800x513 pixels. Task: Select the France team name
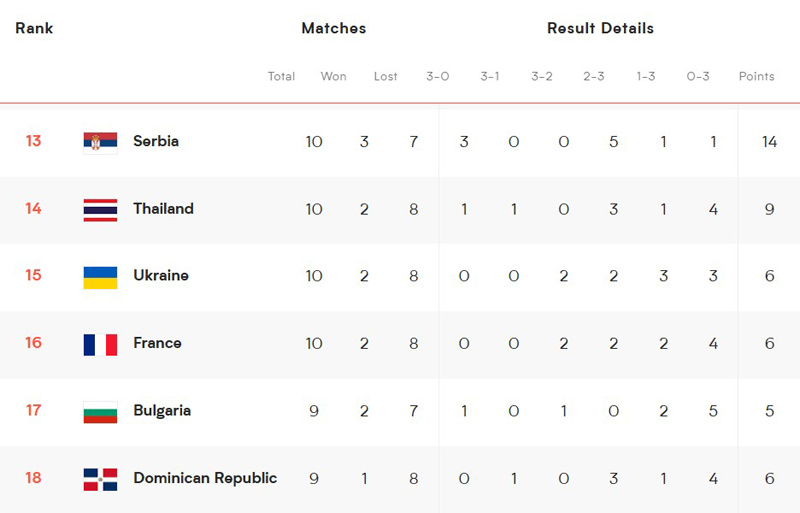click(x=157, y=343)
